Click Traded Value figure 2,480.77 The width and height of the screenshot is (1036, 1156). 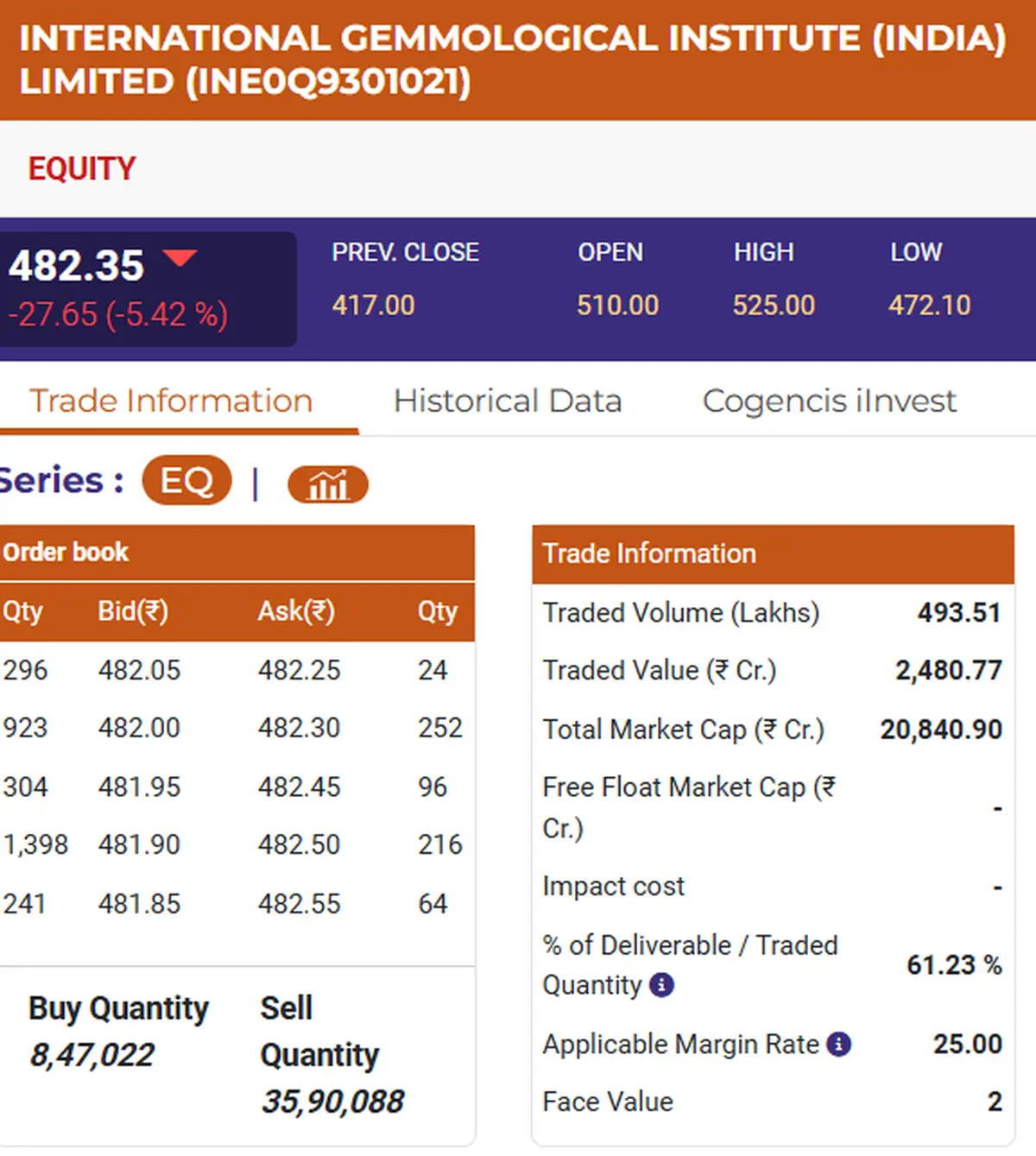(949, 672)
